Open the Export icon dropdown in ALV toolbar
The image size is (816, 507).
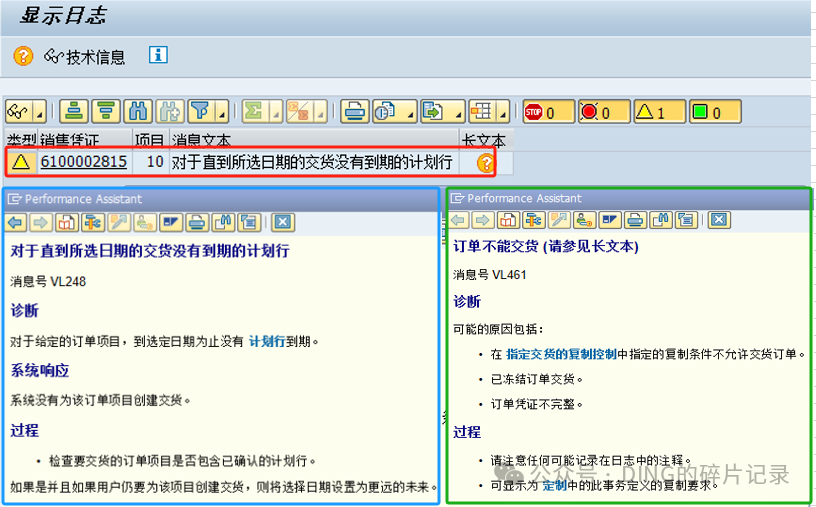[x=442, y=111]
